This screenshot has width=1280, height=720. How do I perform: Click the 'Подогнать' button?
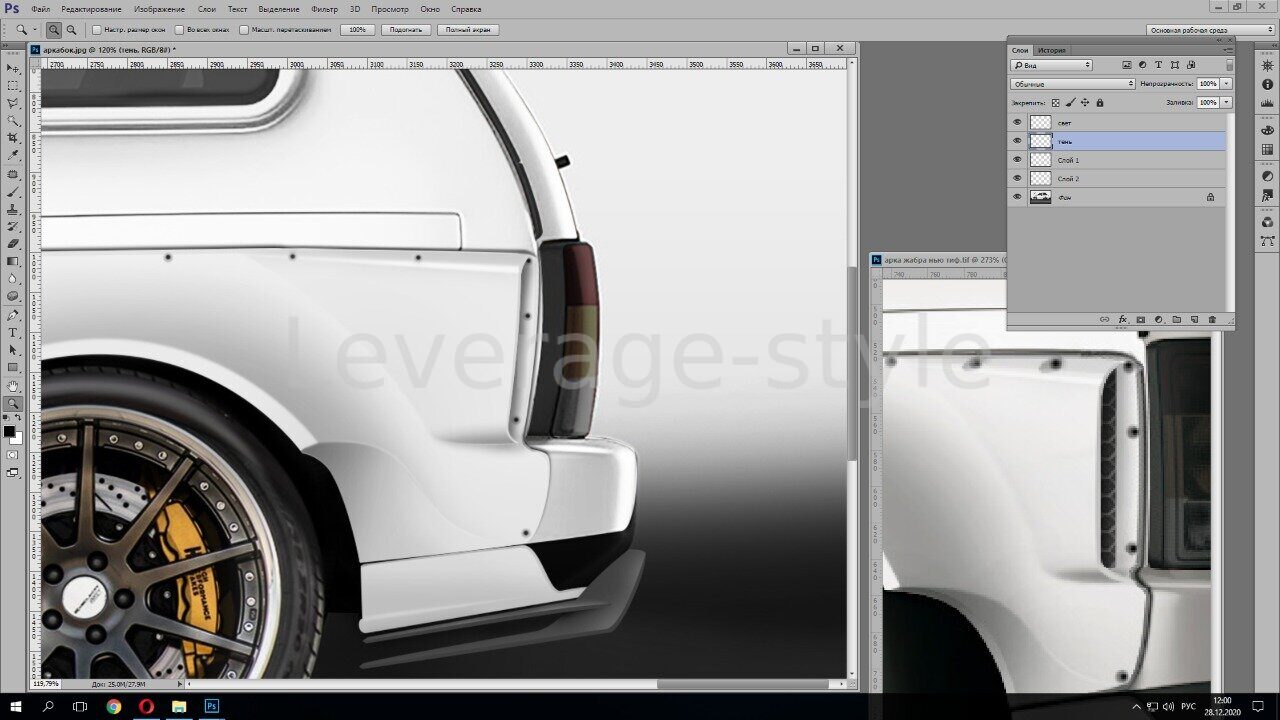coord(406,30)
